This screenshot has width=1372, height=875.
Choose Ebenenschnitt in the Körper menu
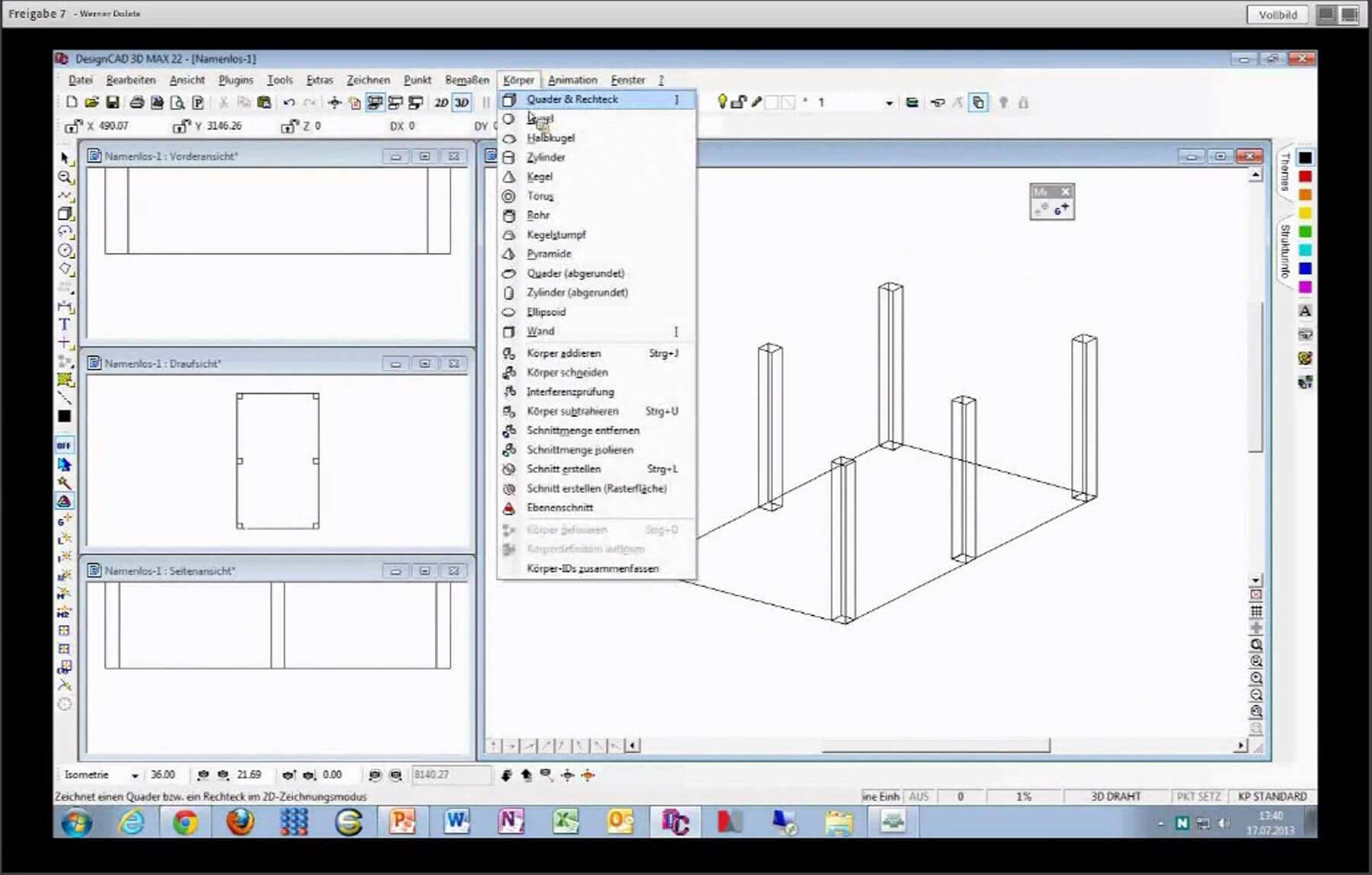pyautogui.click(x=560, y=507)
